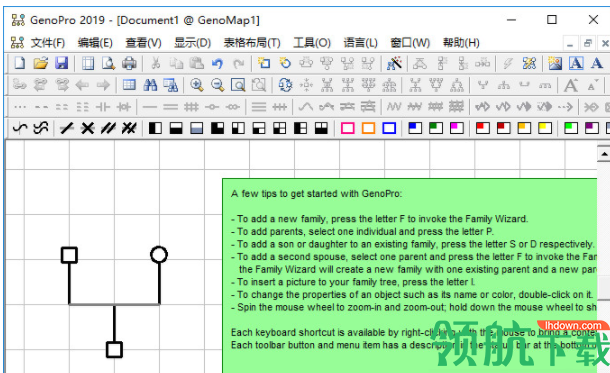Restore the inner document window
Screen dimensions: 610x373
point(588,43)
